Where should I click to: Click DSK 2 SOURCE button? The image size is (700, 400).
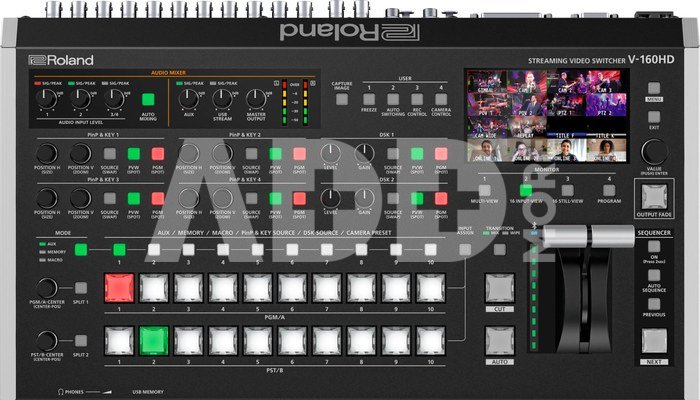coord(393,199)
